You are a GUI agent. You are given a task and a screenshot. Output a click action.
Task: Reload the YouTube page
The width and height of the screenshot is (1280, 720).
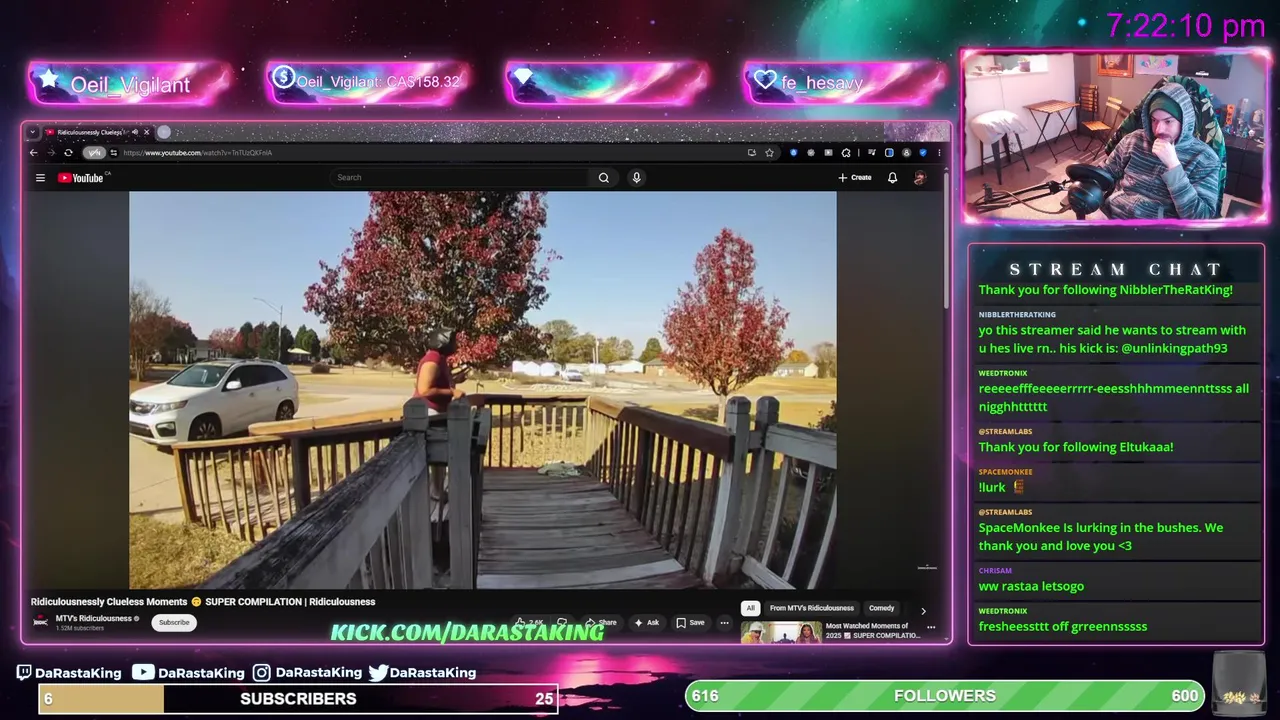pyautogui.click(x=68, y=153)
